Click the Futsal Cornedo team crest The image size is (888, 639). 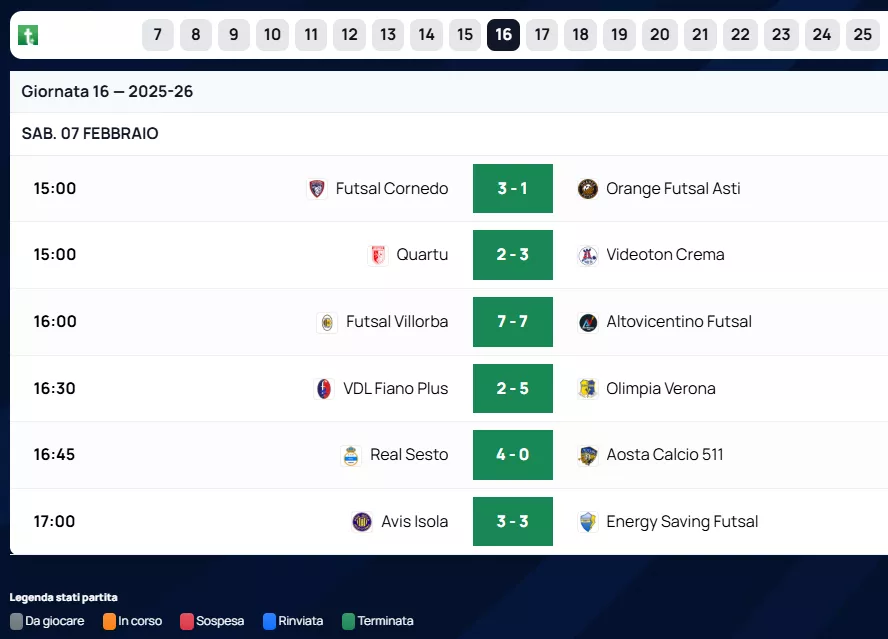click(x=317, y=189)
